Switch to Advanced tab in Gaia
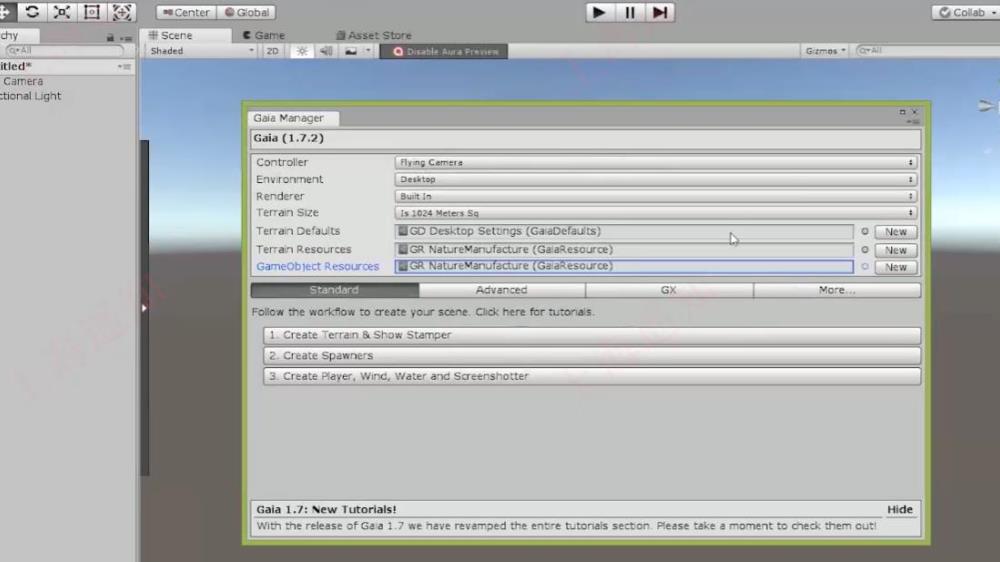Screen dimensions: 1000x562 tap(502, 290)
